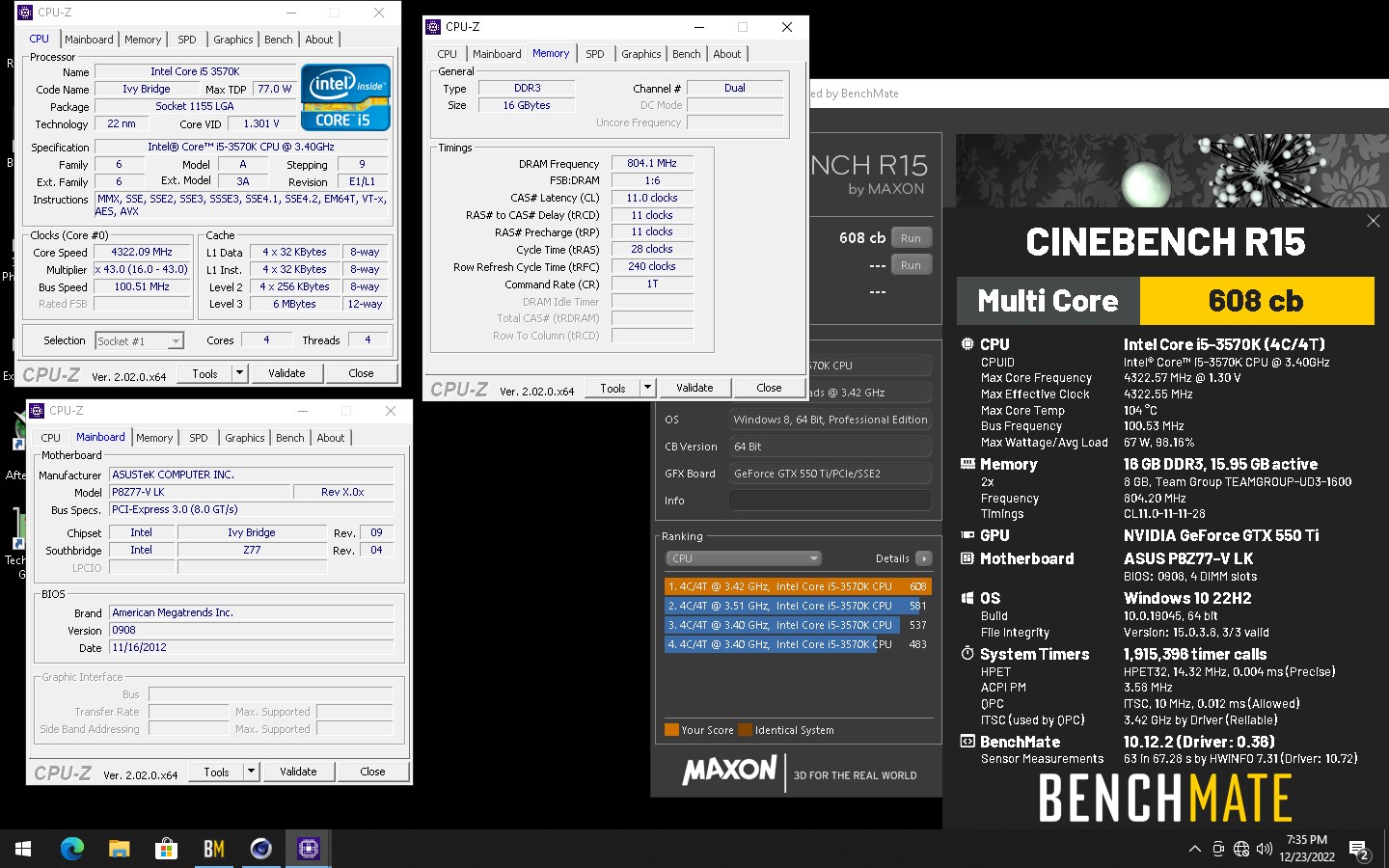
Task: Click Validate in the Memory CPU-Z window
Action: click(x=694, y=388)
